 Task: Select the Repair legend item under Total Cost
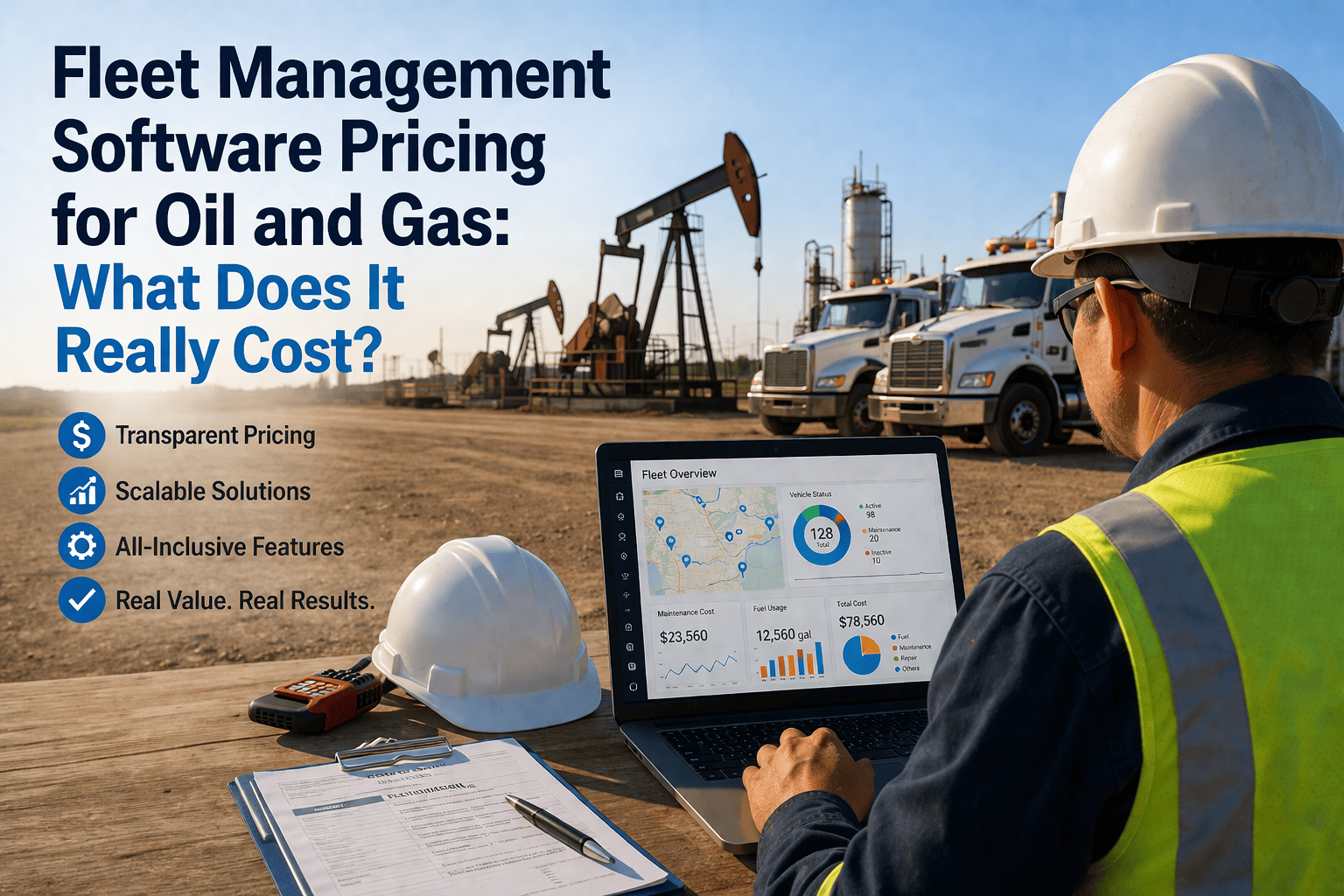pos(906,658)
